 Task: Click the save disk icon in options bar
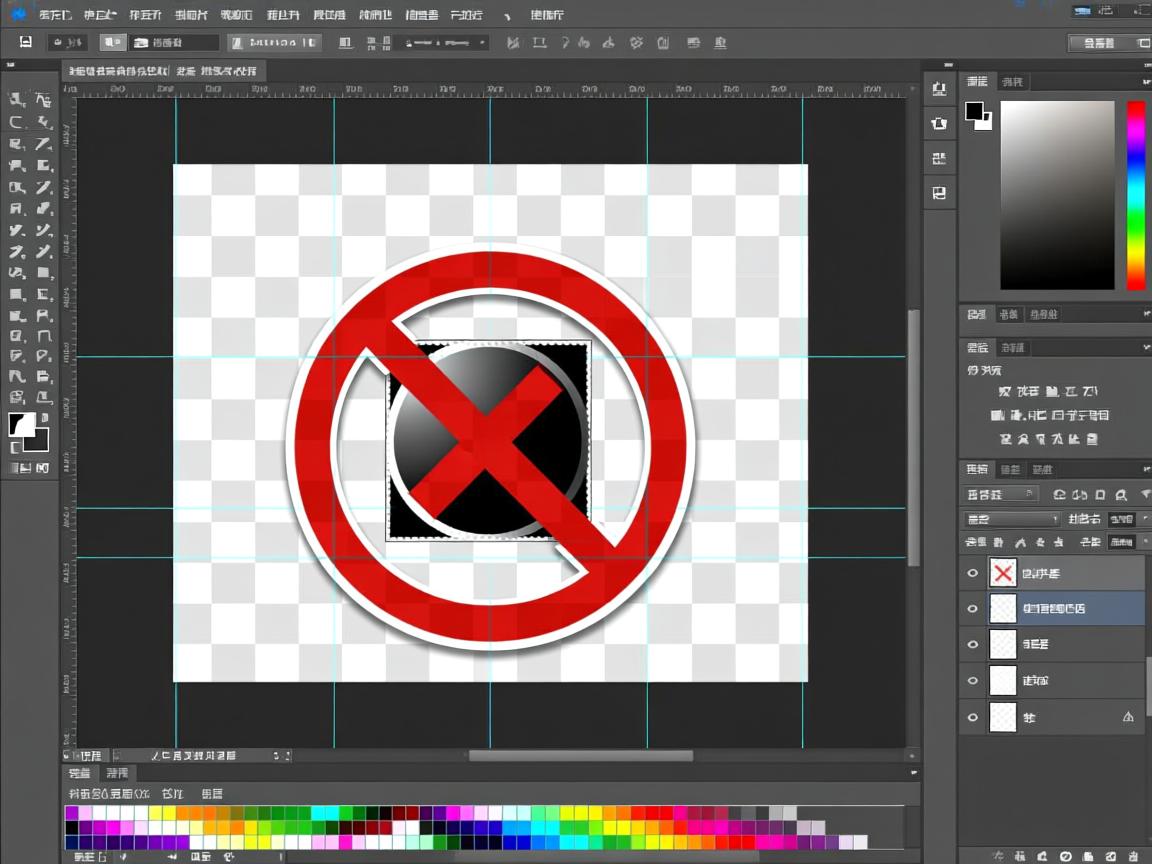tap(26, 42)
